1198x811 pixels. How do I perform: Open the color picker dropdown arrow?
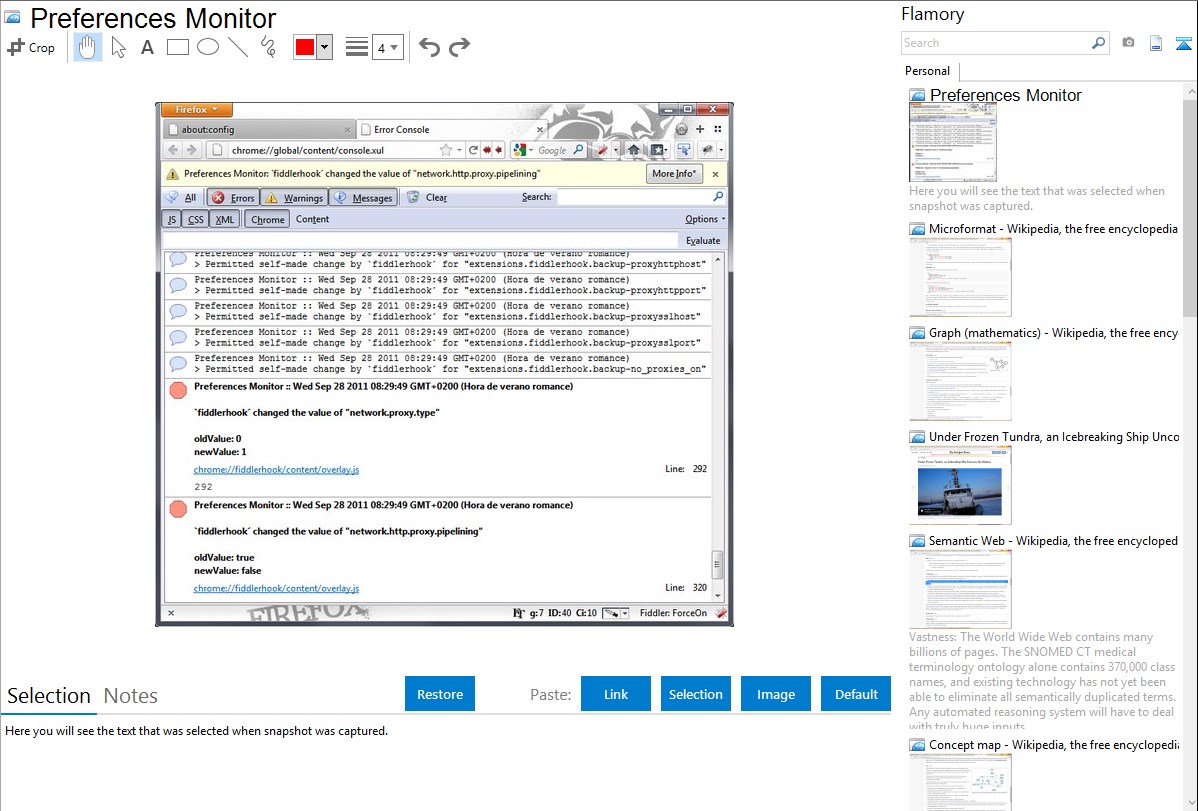pyautogui.click(x=325, y=47)
